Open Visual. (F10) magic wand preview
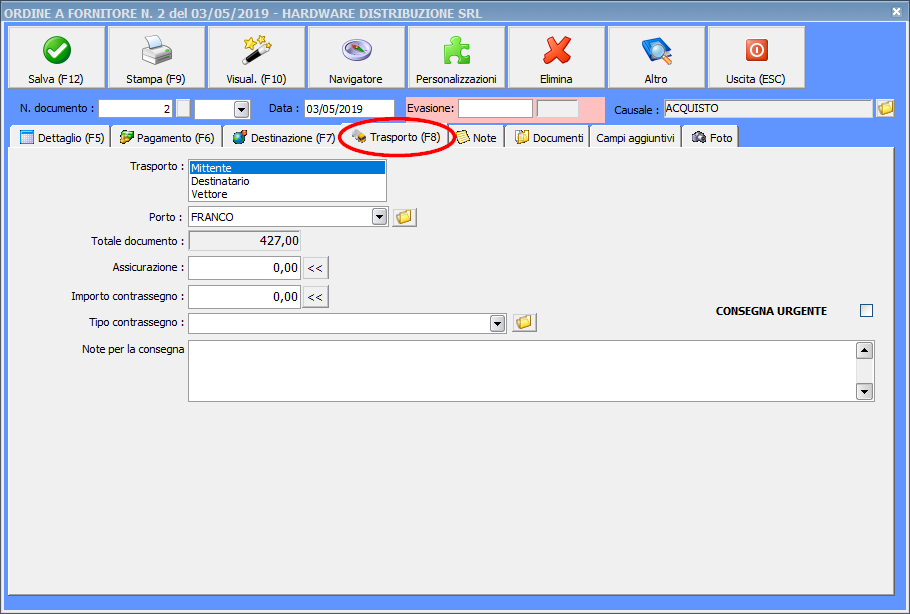 [x=256, y=57]
